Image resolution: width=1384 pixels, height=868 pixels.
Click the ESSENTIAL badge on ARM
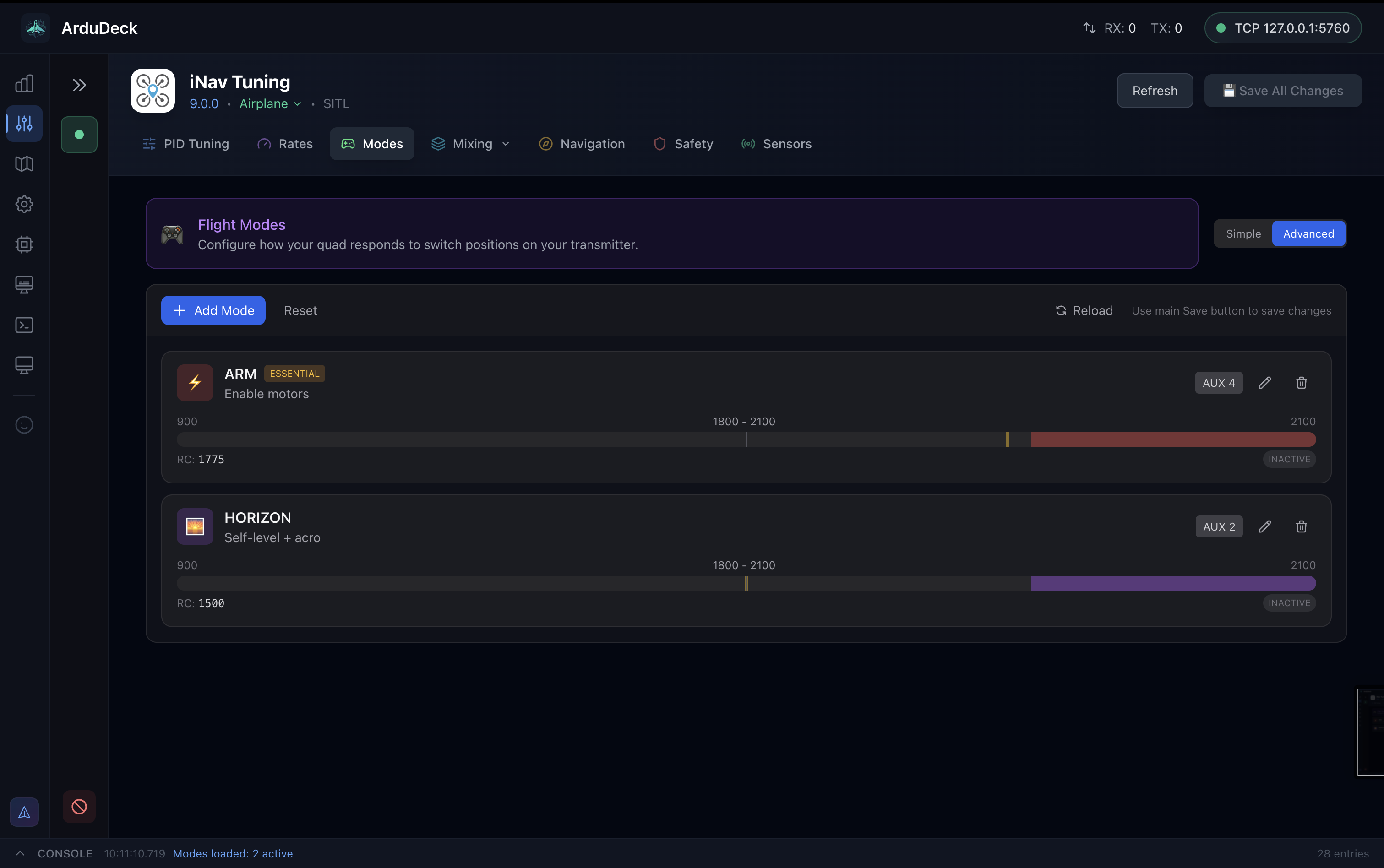[294, 374]
